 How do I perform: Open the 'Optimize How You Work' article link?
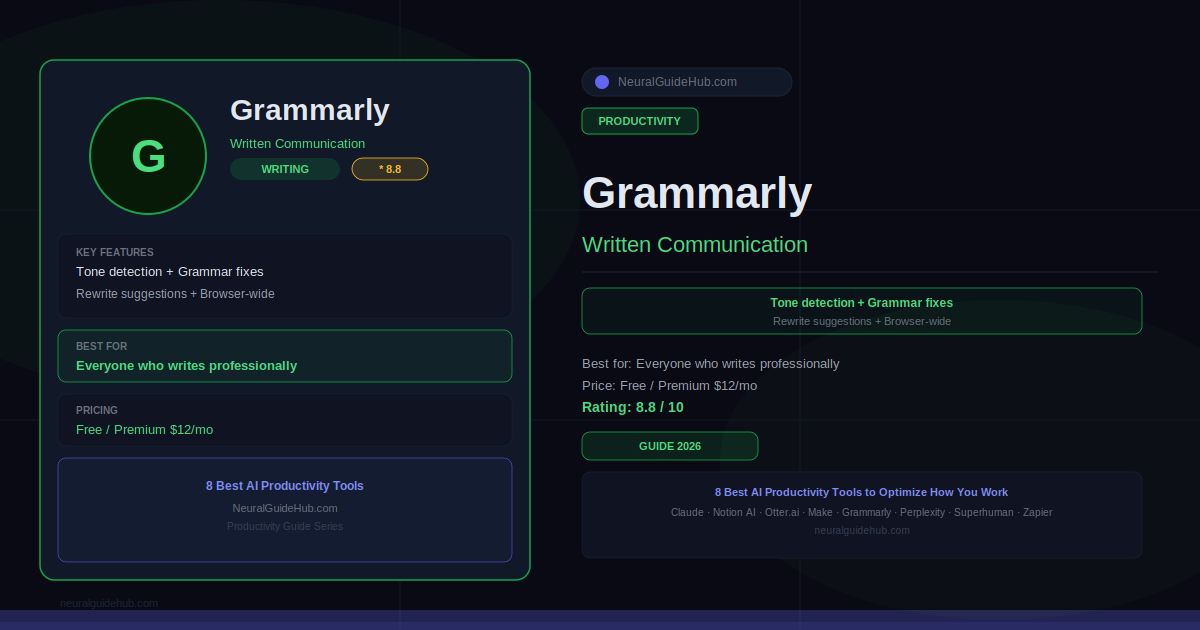(861, 492)
